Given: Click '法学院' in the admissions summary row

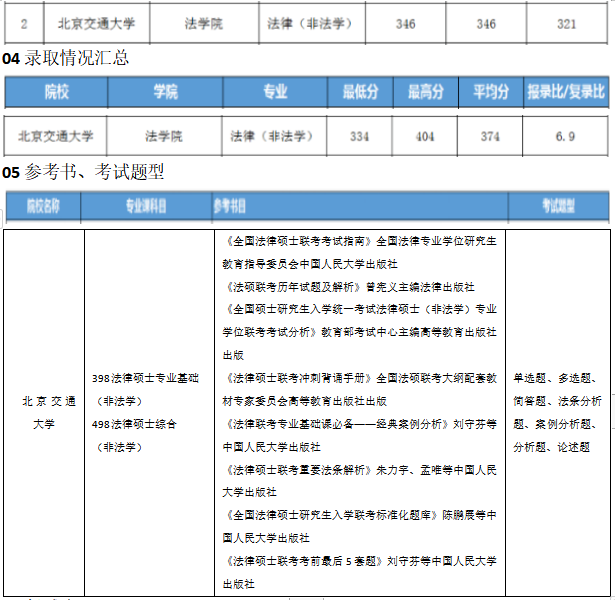Looking at the screenshot, I should pyautogui.click(x=164, y=136).
